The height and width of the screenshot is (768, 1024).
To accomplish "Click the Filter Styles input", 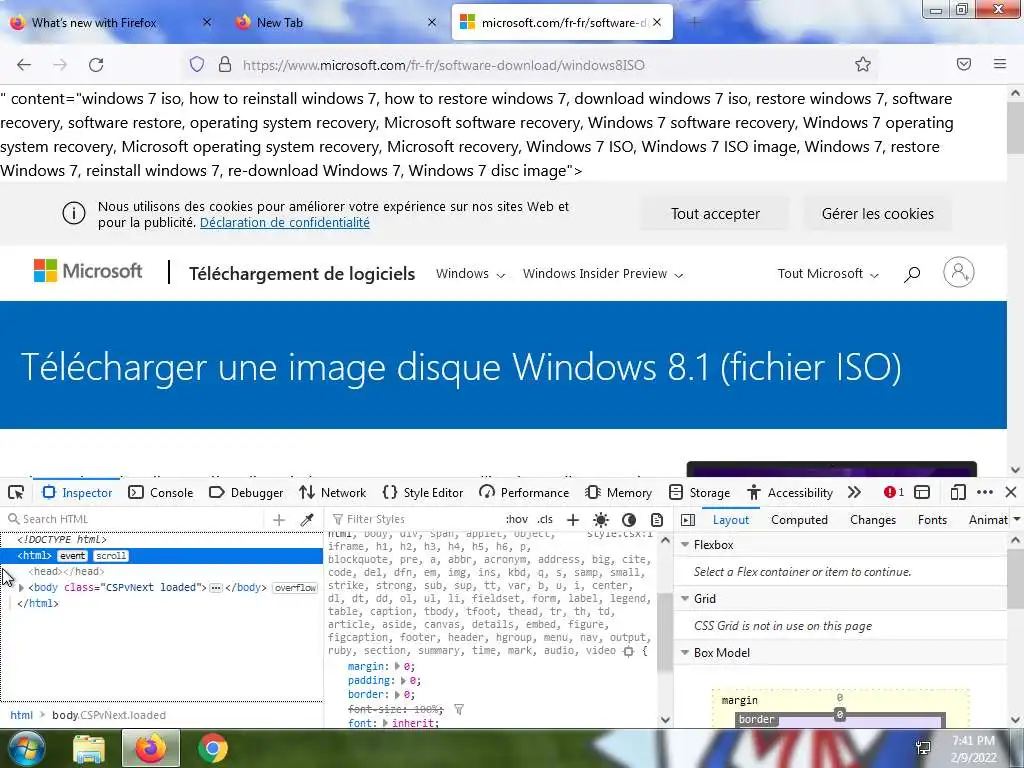I will [415, 519].
